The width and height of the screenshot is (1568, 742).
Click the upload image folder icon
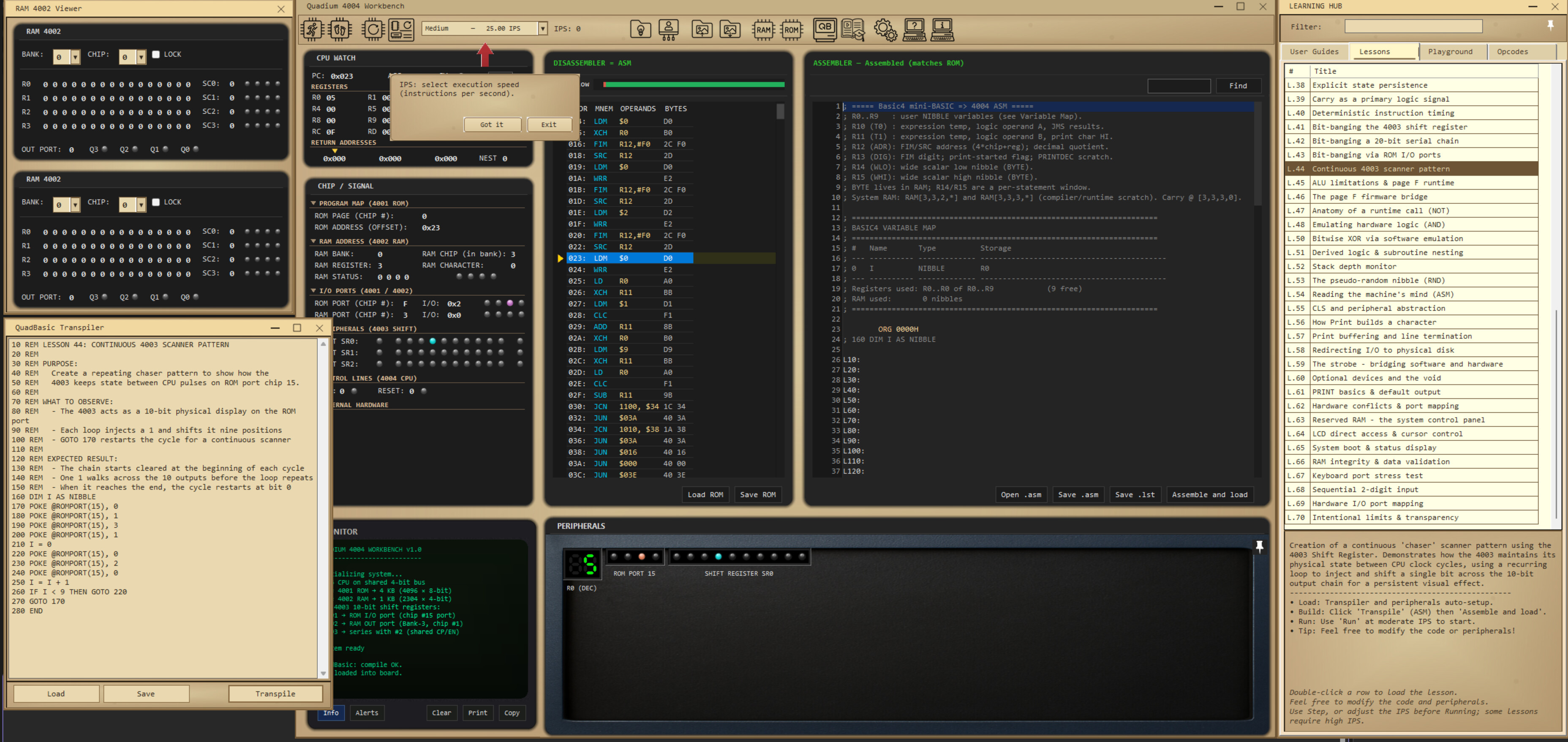[702, 29]
